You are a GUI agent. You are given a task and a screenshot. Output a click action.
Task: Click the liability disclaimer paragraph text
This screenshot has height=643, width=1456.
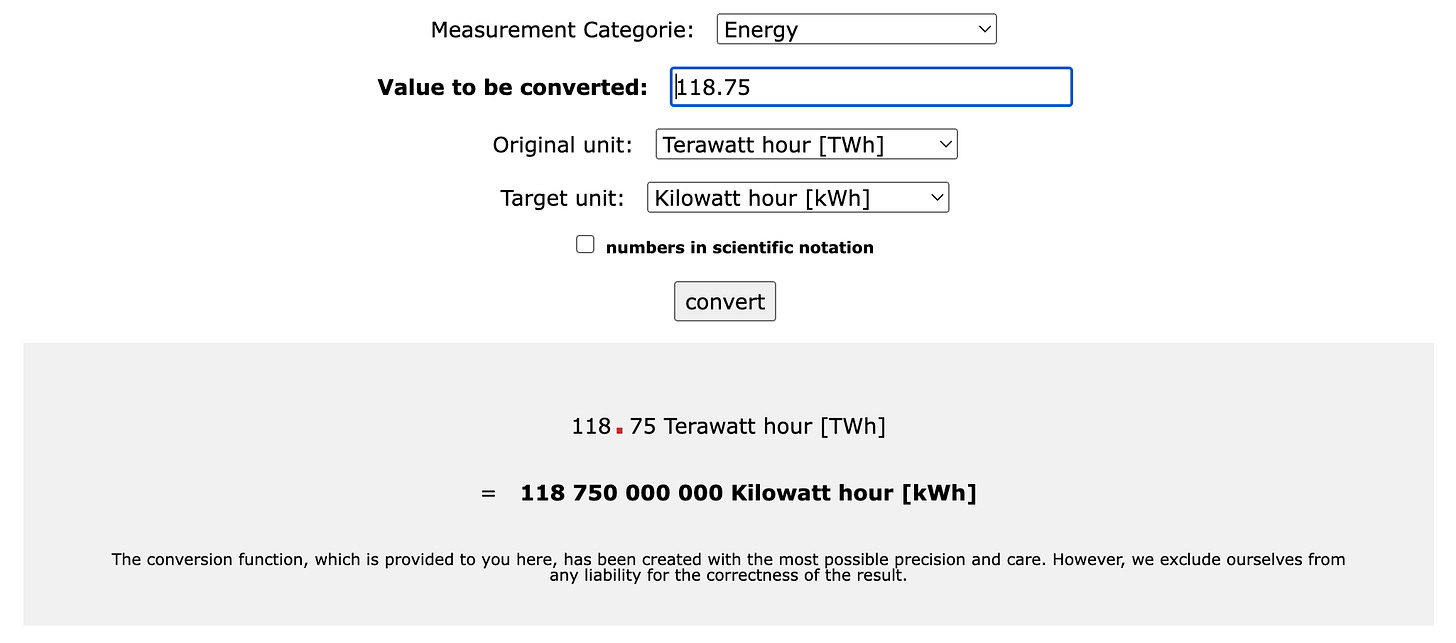click(x=728, y=567)
